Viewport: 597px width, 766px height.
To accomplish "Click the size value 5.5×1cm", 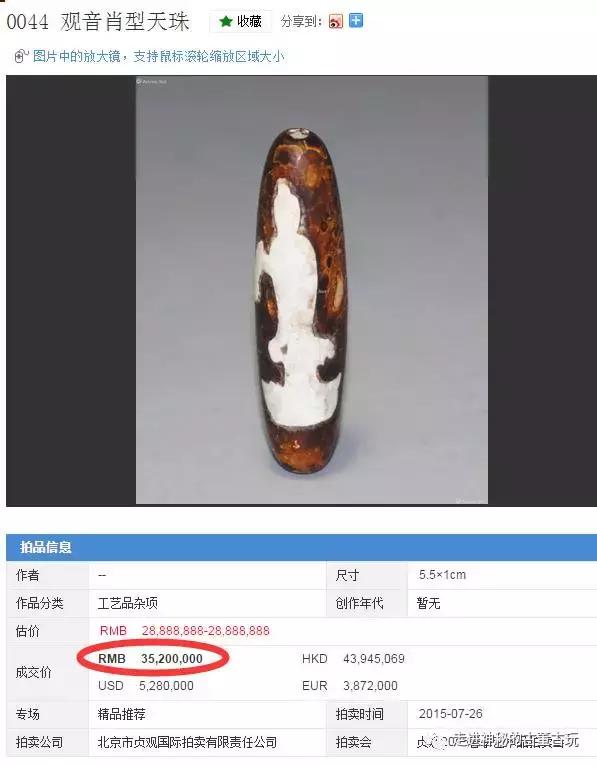I will [x=442, y=575].
